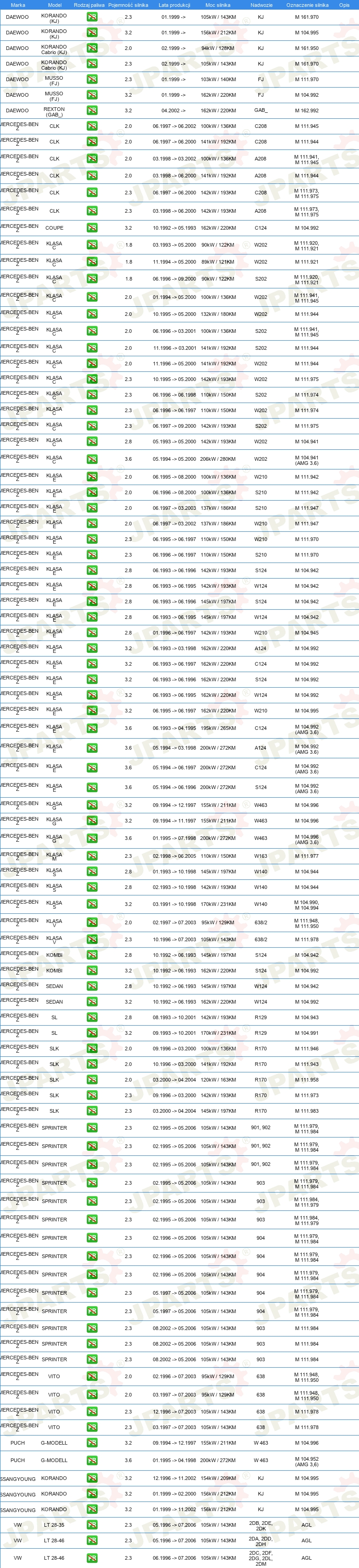359x1568 pixels.
Task: Select the REXTON (GAB_) model cell
Action: [54, 111]
